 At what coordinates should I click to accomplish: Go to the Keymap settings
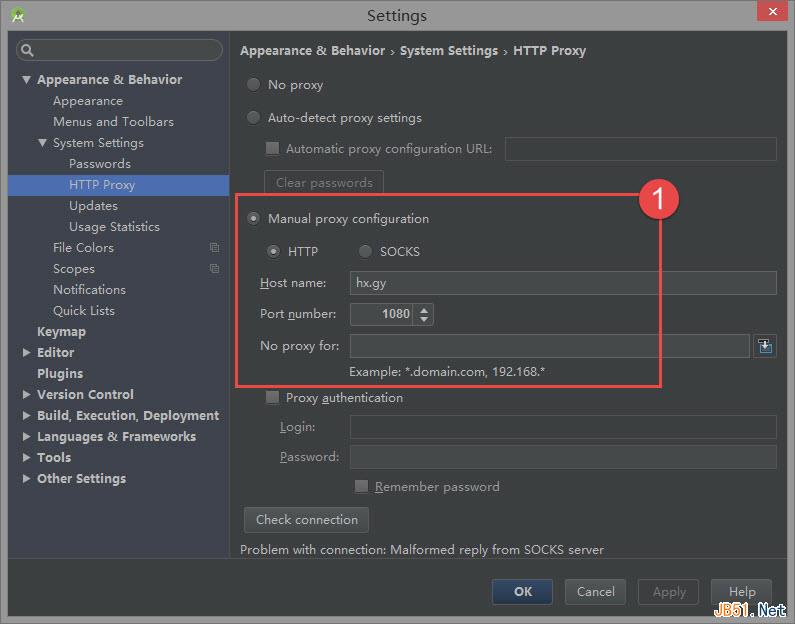(61, 332)
